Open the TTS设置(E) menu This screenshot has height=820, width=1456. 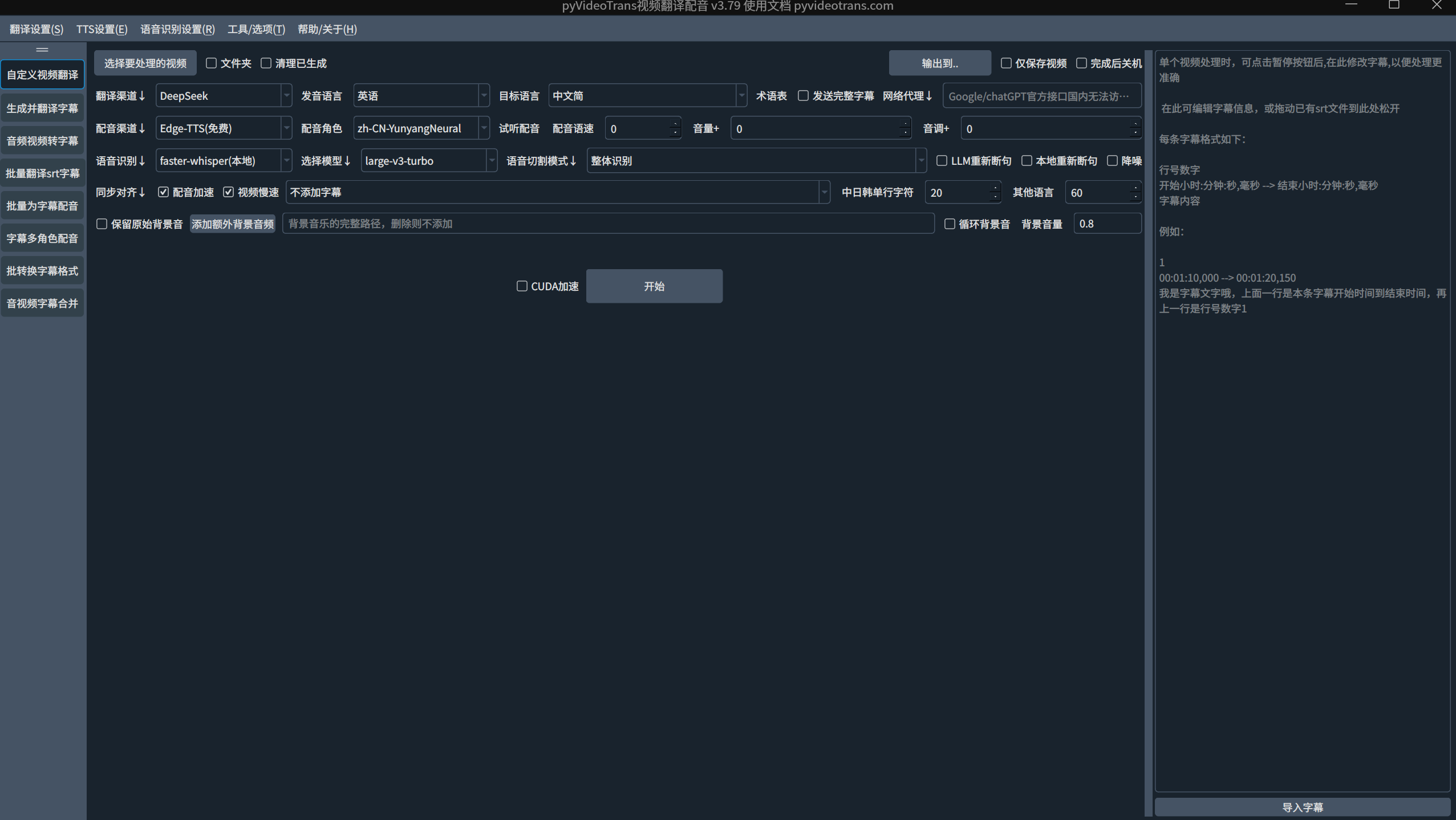(x=102, y=29)
